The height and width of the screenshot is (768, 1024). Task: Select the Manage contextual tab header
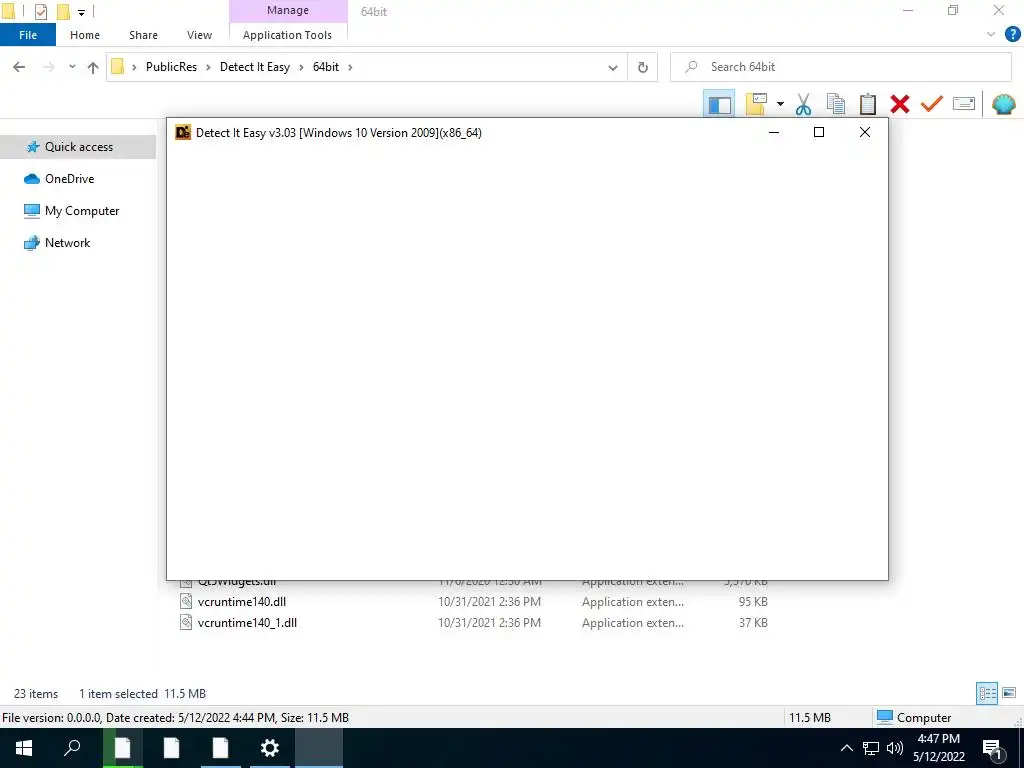(288, 10)
